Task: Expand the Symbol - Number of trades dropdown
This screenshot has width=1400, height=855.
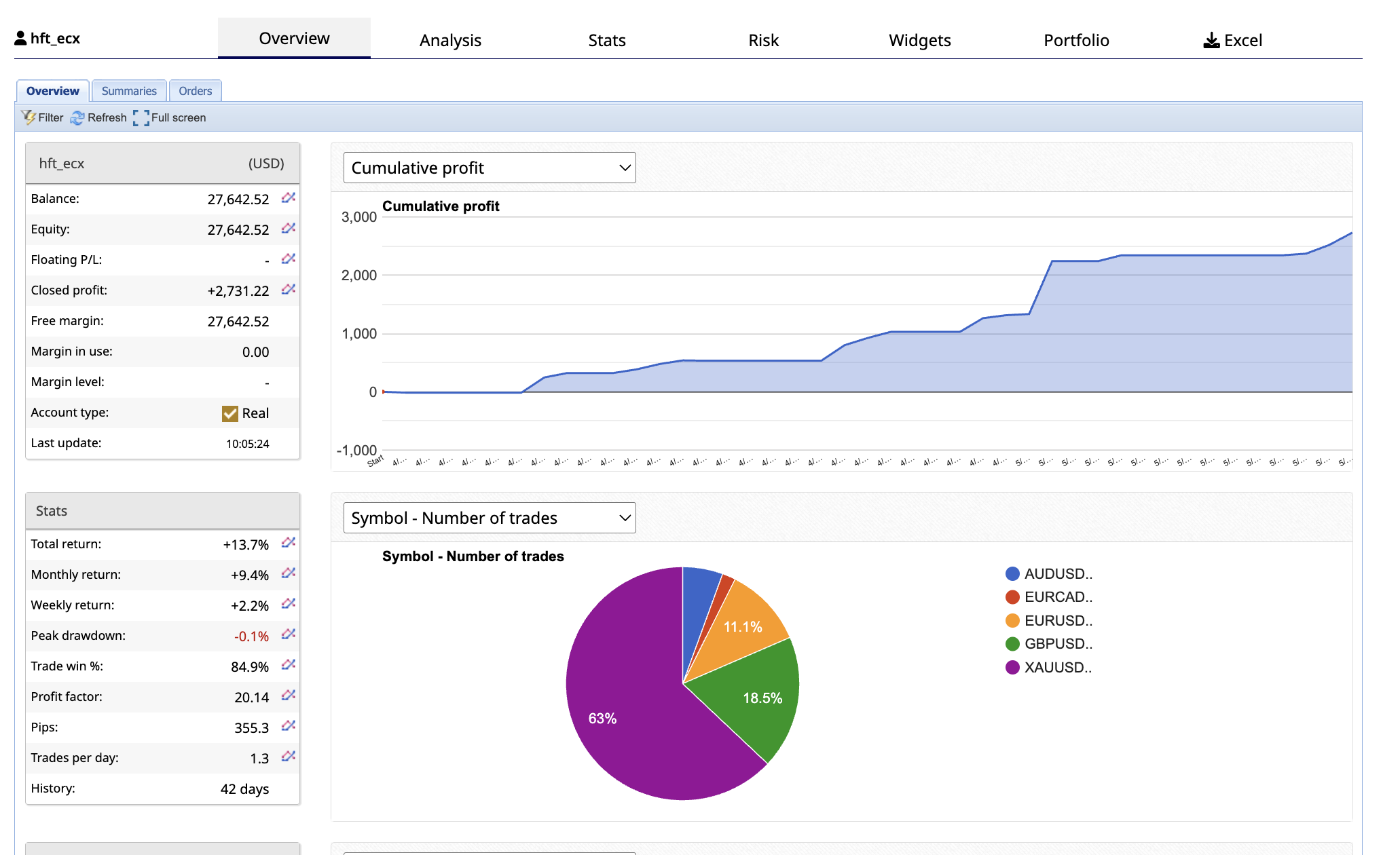Action: coord(489,518)
